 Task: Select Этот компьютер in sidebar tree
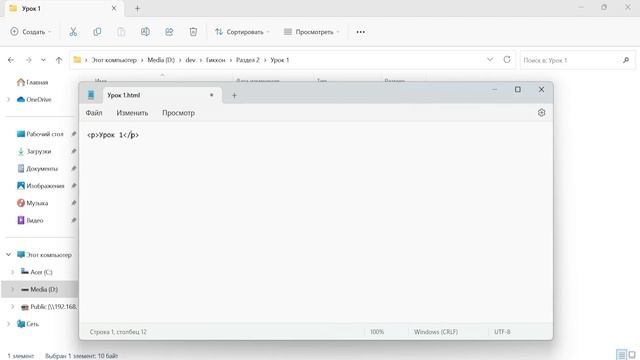(x=44, y=255)
